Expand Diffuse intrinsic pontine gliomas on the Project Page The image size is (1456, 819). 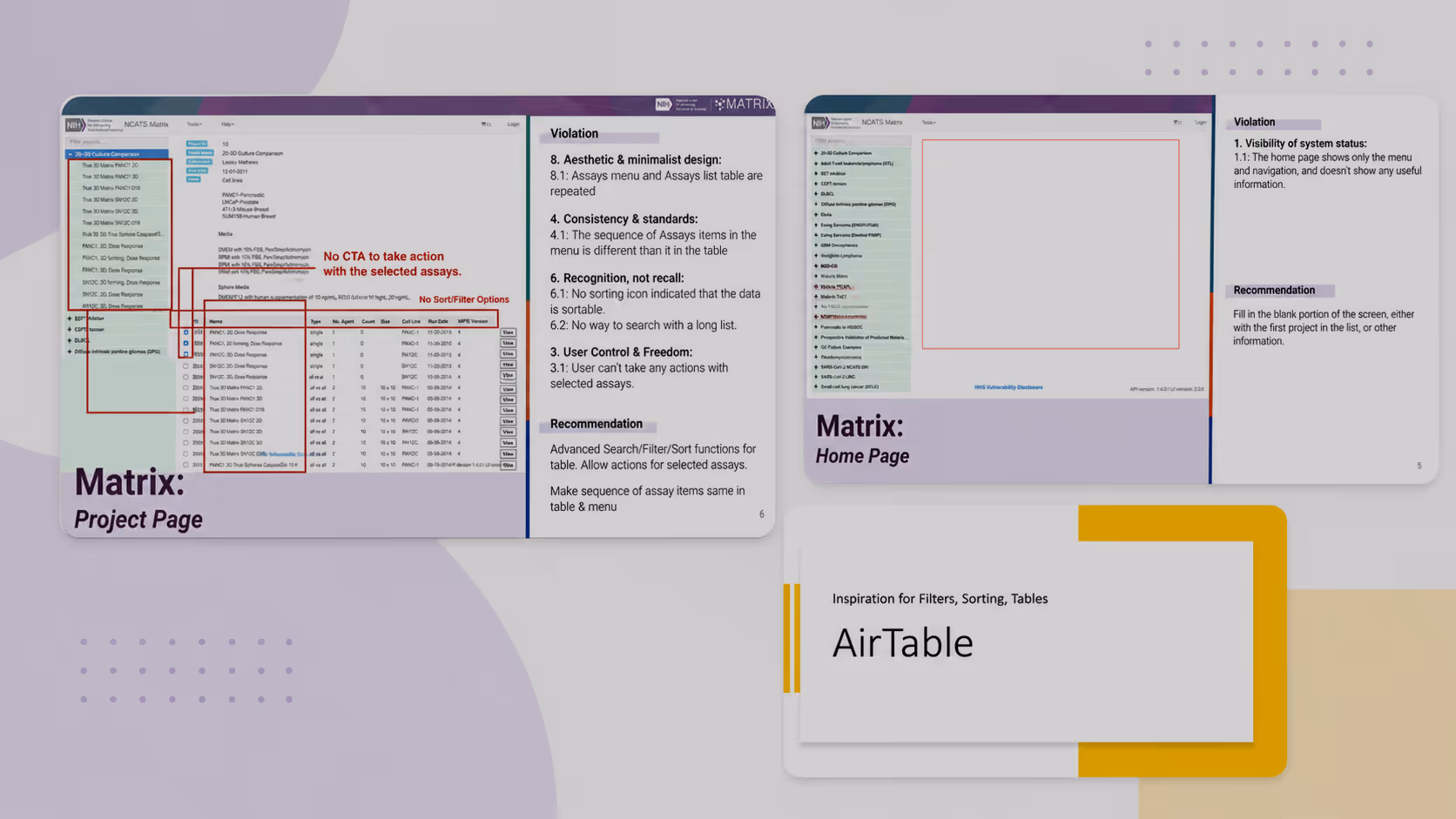pyautogui.click(x=70, y=352)
